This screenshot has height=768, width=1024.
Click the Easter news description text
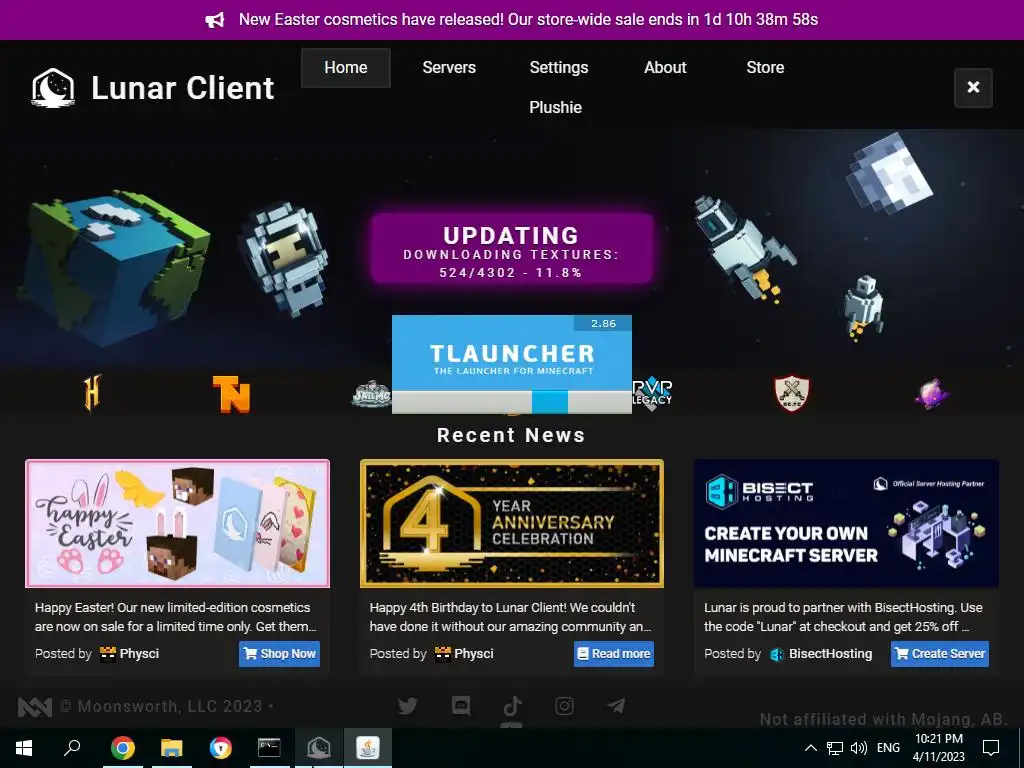pos(176,617)
